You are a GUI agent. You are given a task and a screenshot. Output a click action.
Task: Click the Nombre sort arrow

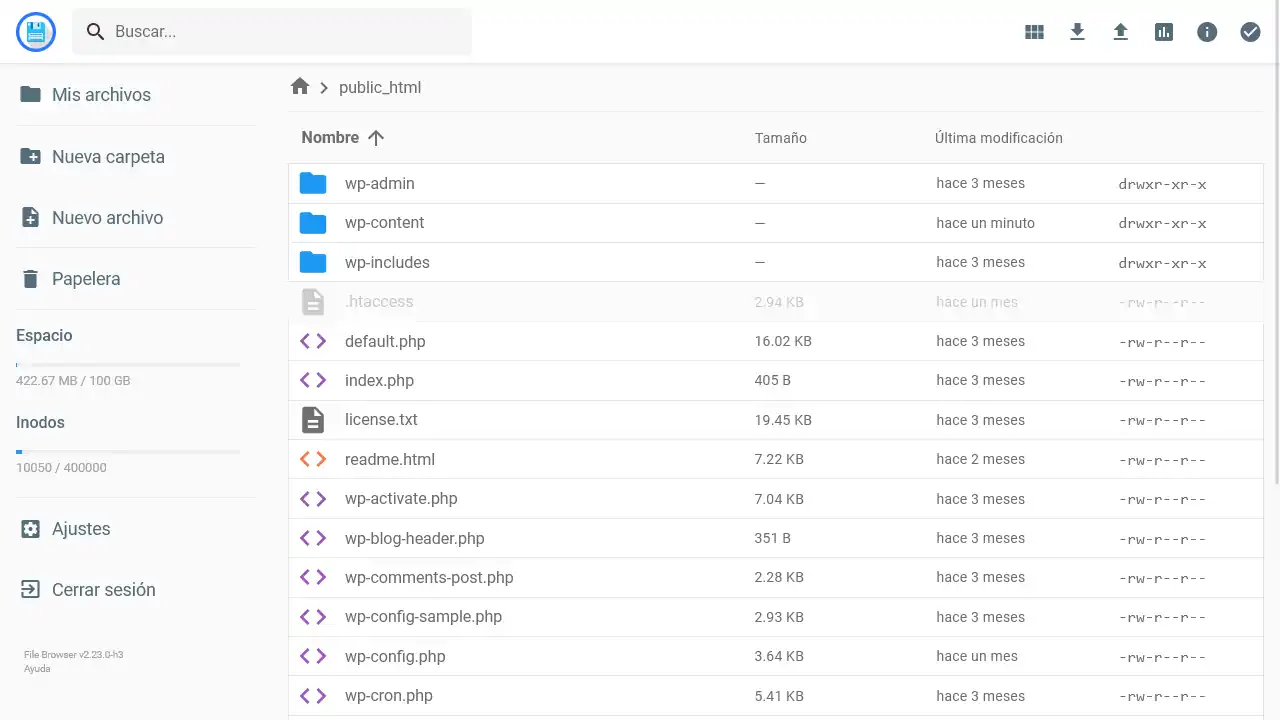click(x=376, y=138)
